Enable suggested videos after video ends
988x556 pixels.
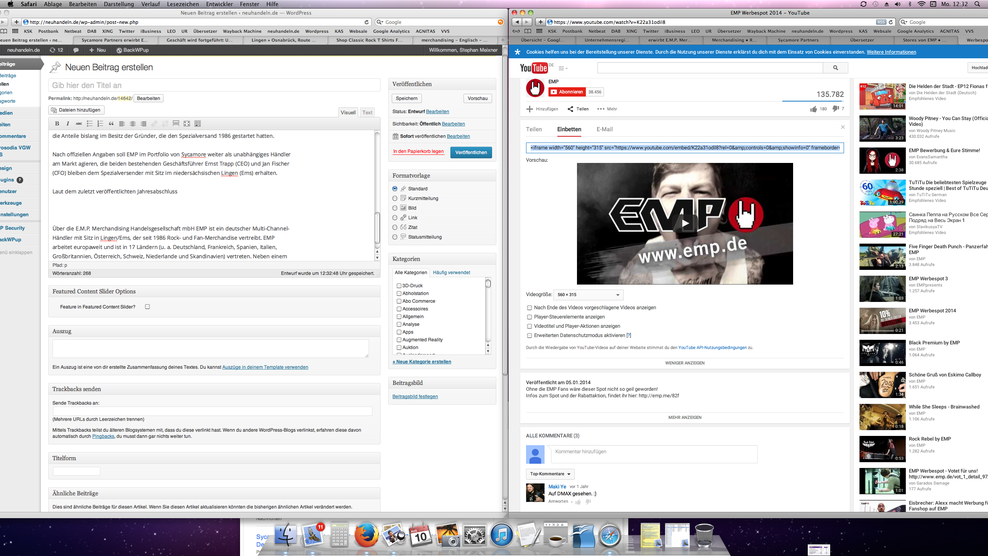click(529, 308)
